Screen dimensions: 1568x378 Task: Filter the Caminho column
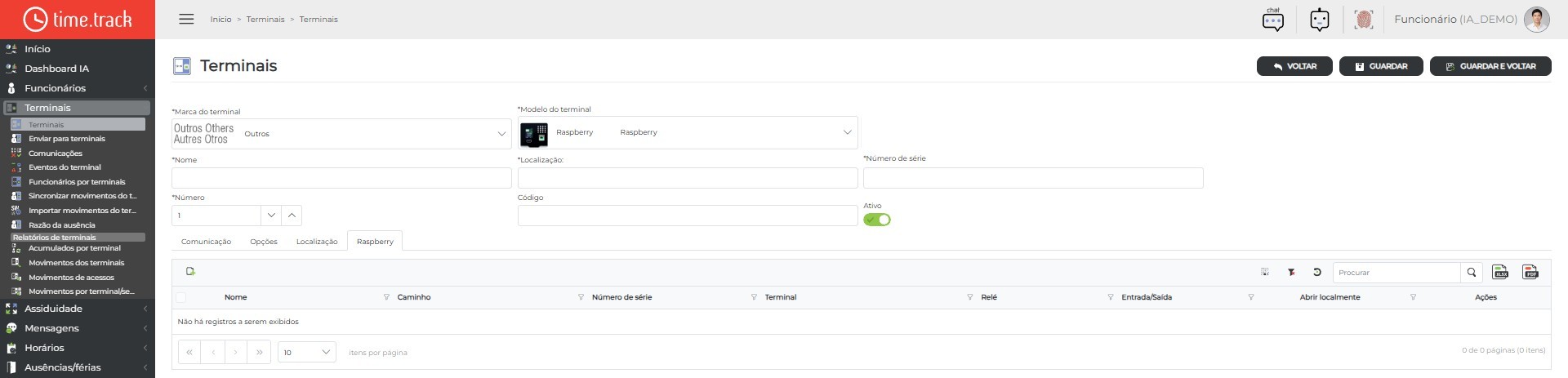click(x=581, y=297)
